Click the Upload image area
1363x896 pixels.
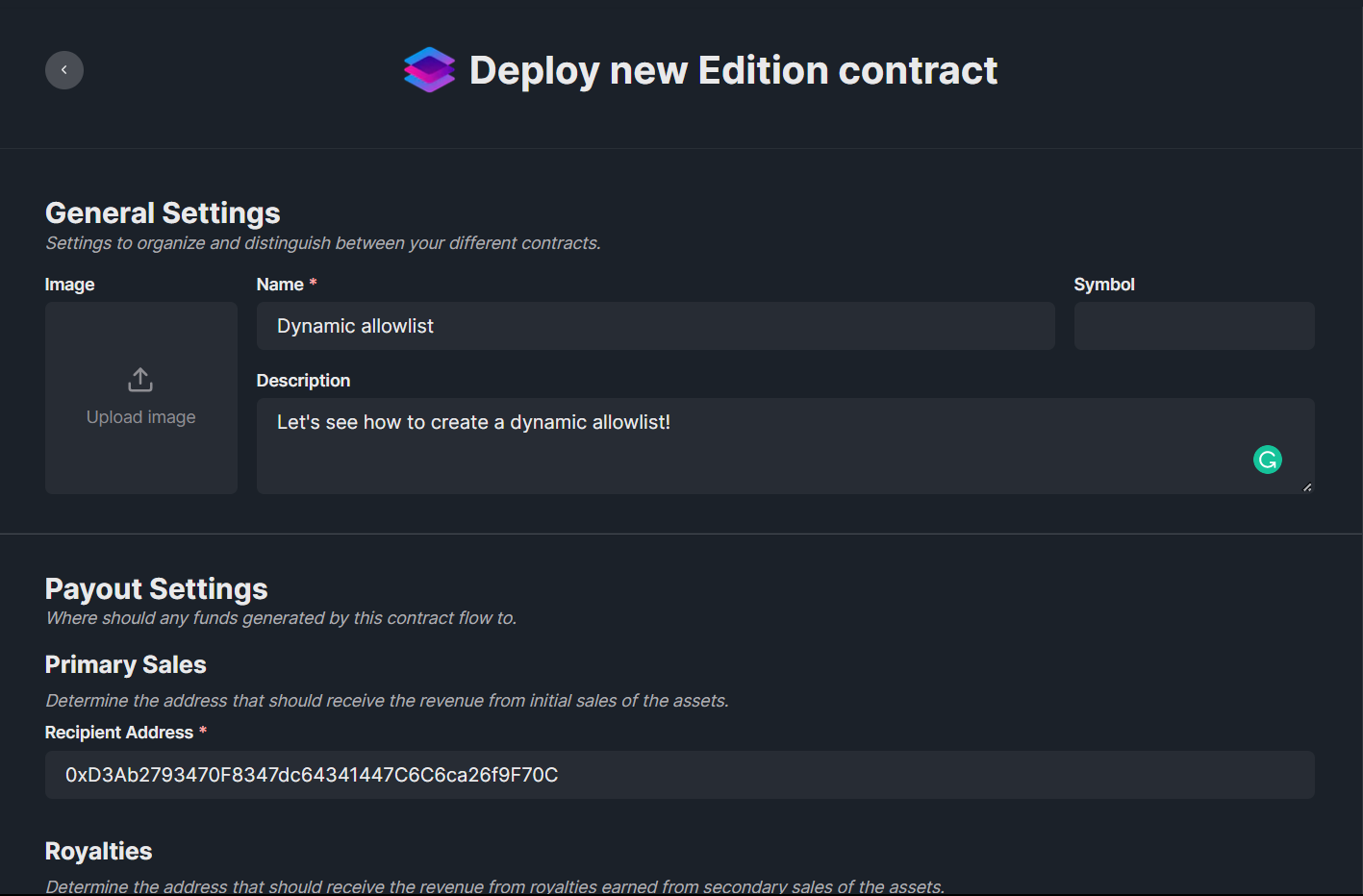(x=141, y=398)
